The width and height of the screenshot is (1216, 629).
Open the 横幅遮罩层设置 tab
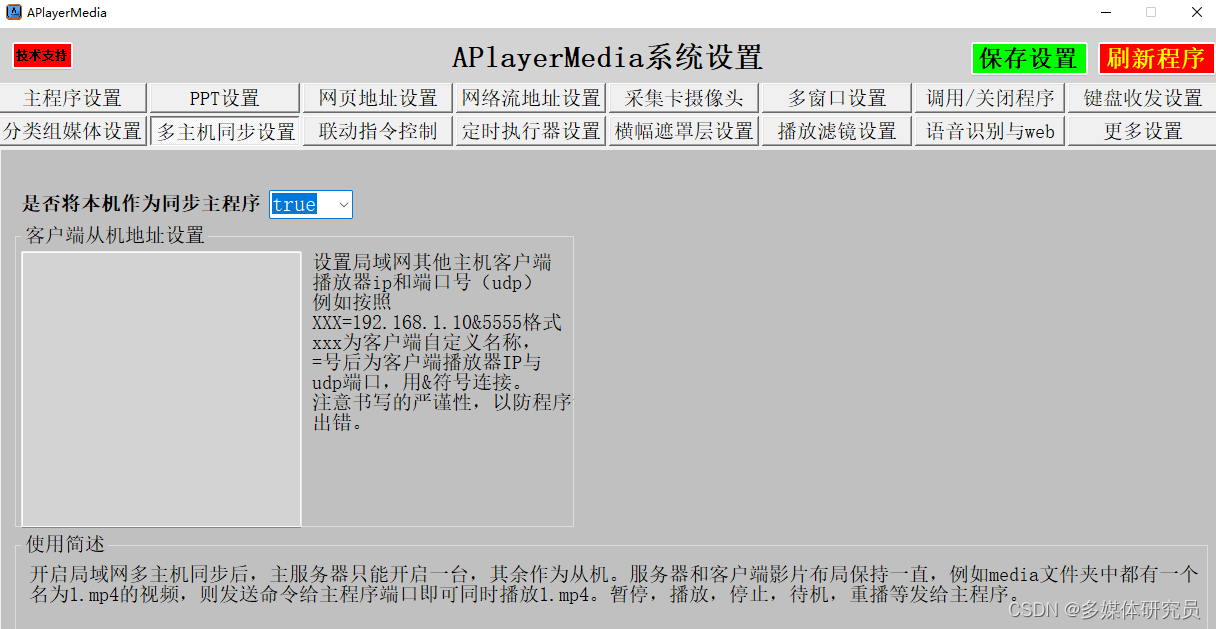click(x=684, y=131)
